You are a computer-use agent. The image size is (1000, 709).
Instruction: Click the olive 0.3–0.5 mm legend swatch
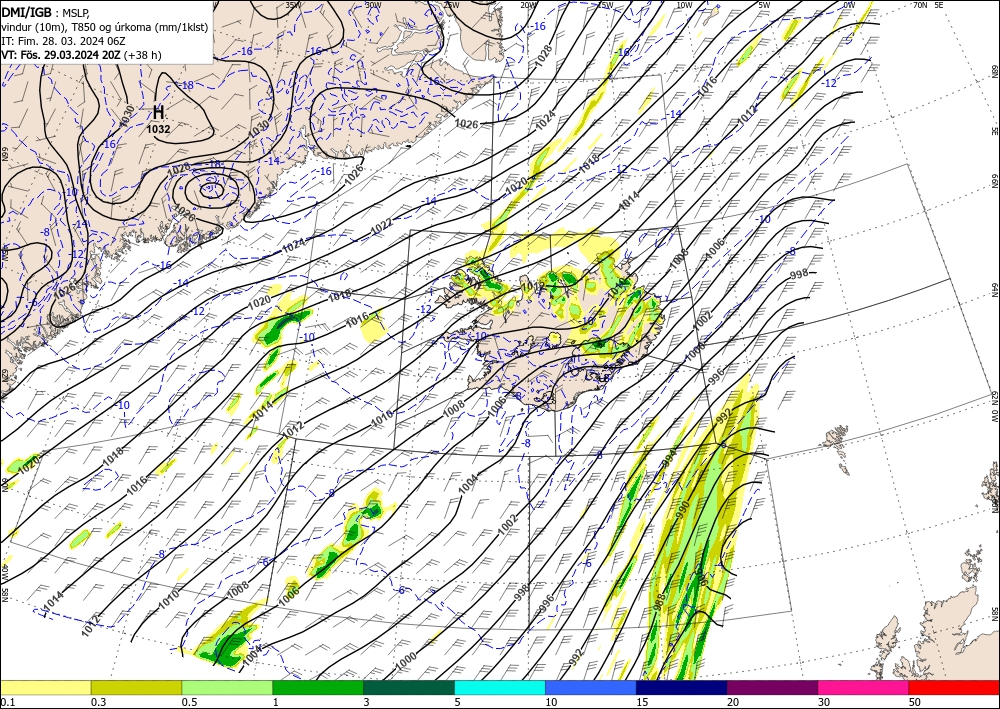tap(136, 687)
